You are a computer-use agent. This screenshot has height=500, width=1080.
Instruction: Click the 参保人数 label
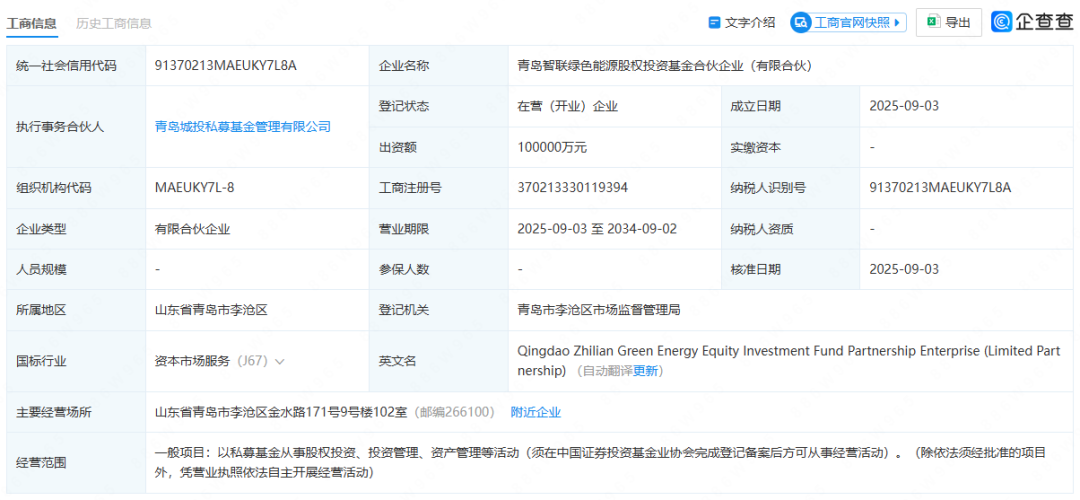pyautogui.click(x=404, y=269)
